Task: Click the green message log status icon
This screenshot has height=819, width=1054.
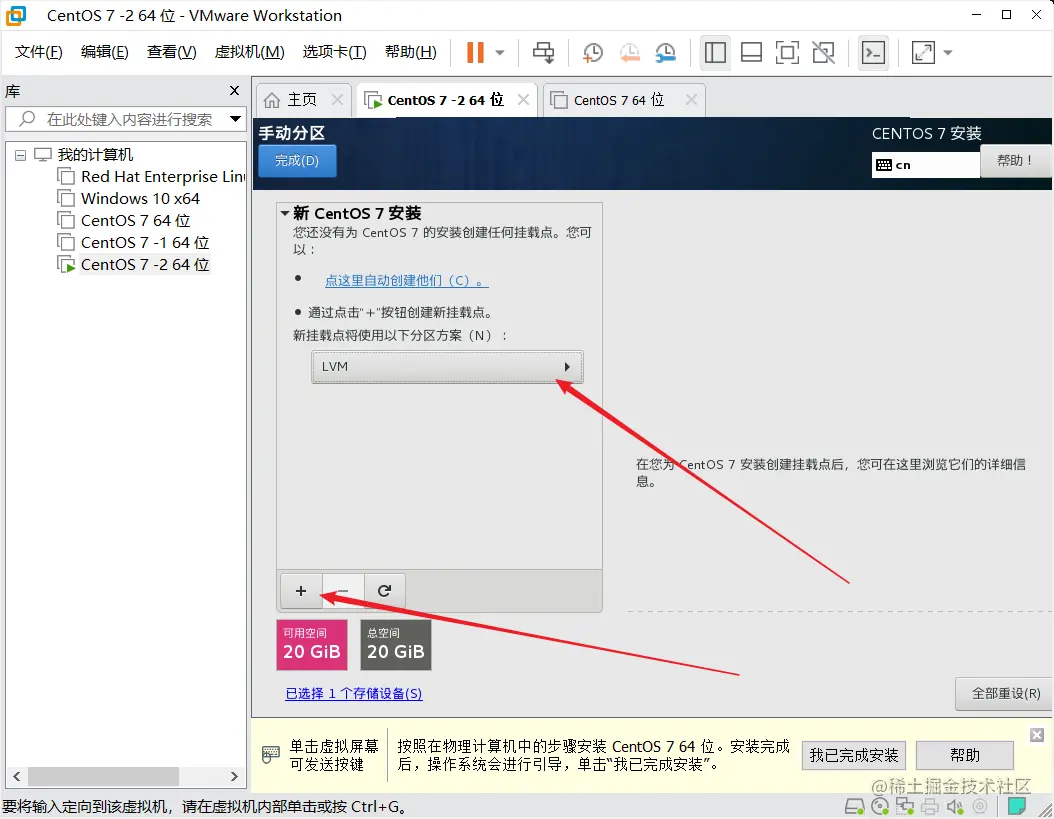Action: [1016, 806]
